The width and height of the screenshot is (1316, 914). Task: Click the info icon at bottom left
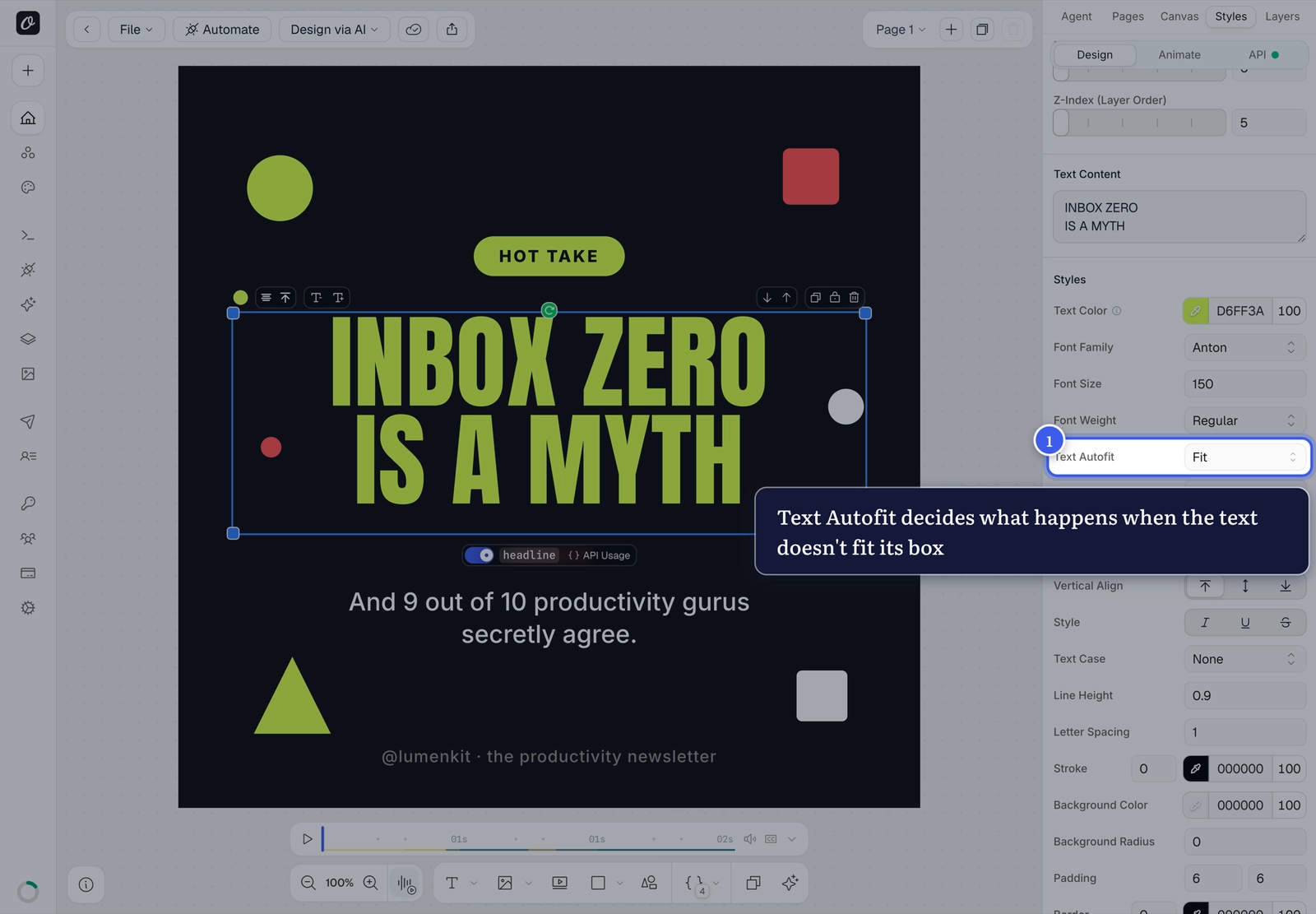86,884
